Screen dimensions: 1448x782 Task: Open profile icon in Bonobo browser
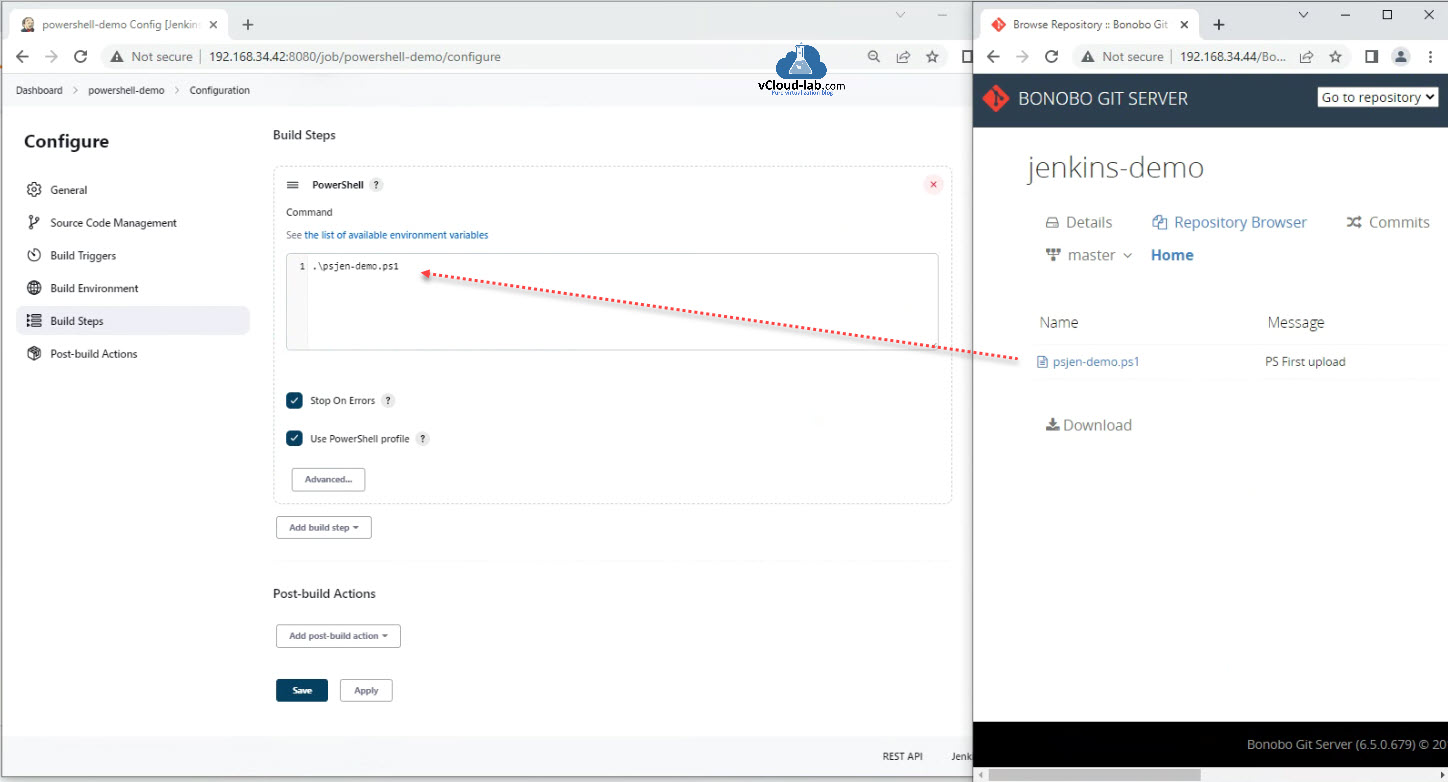click(1402, 57)
